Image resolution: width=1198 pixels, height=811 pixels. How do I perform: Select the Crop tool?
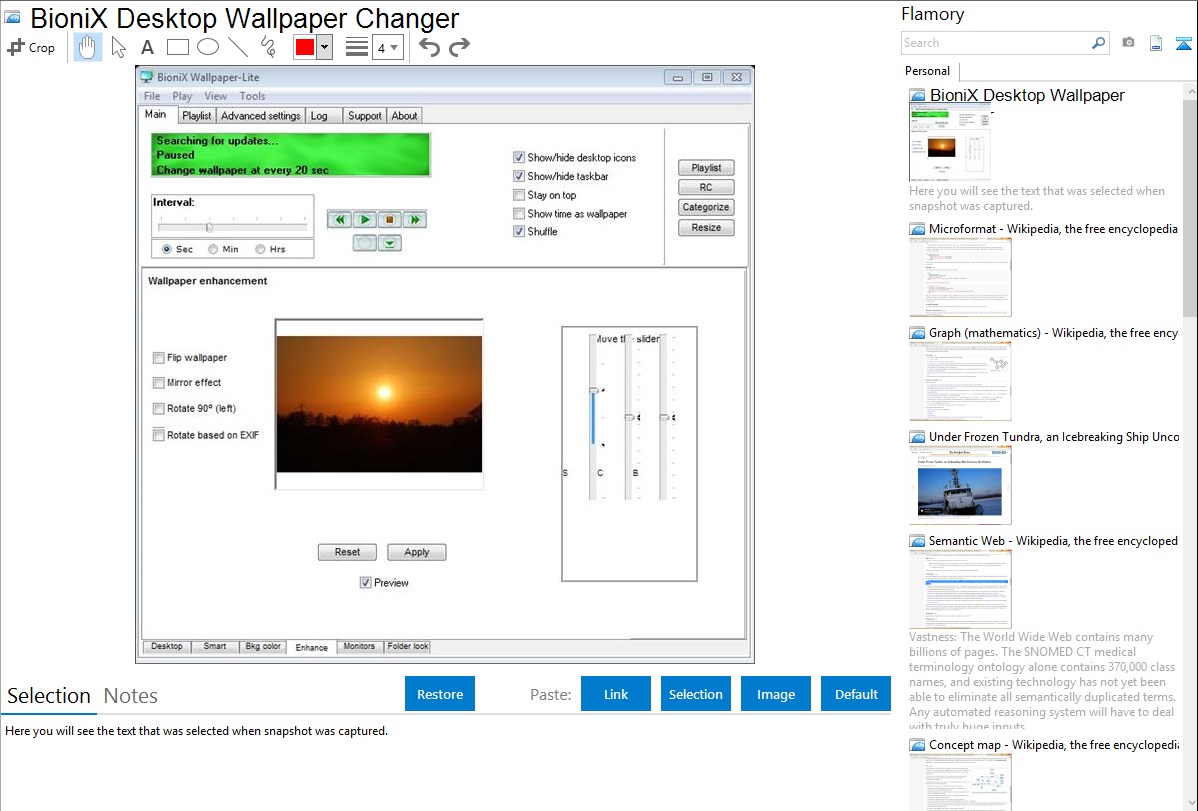pyautogui.click(x=31, y=47)
